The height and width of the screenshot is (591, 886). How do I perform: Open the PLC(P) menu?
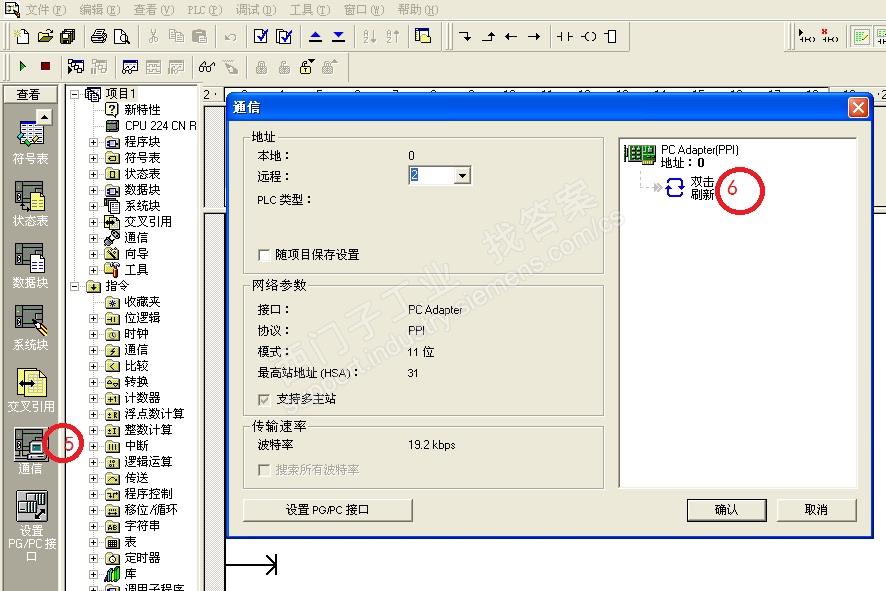[205, 10]
